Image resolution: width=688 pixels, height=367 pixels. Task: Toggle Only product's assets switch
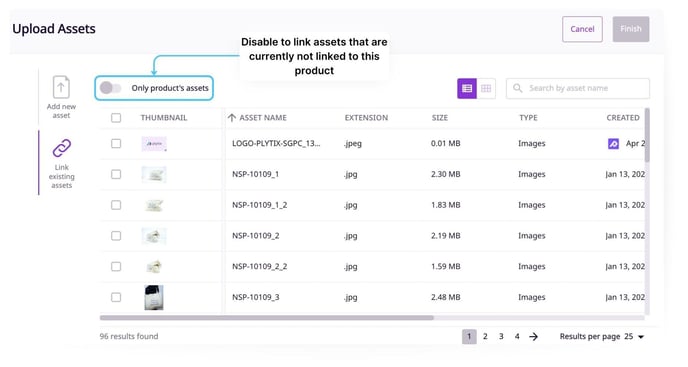point(110,88)
